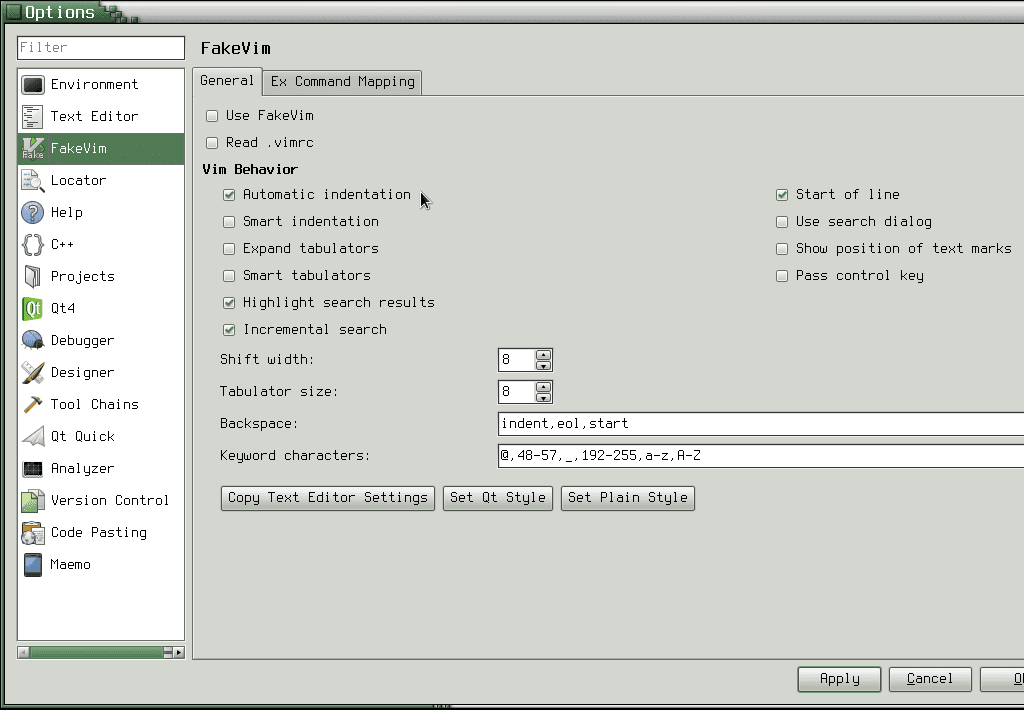Image resolution: width=1024 pixels, height=710 pixels.
Task: Select the Analyzer category icon
Action: pyautogui.click(x=33, y=468)
